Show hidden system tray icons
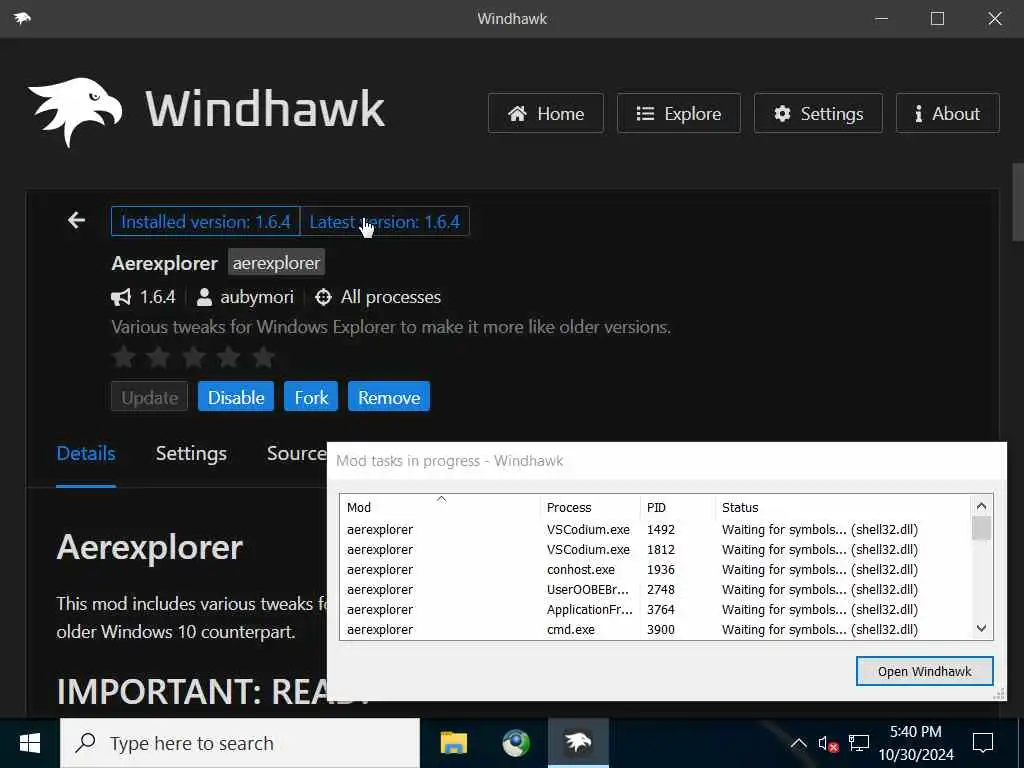Screen dimensions: 1024x768 click(x=798, y=743)
